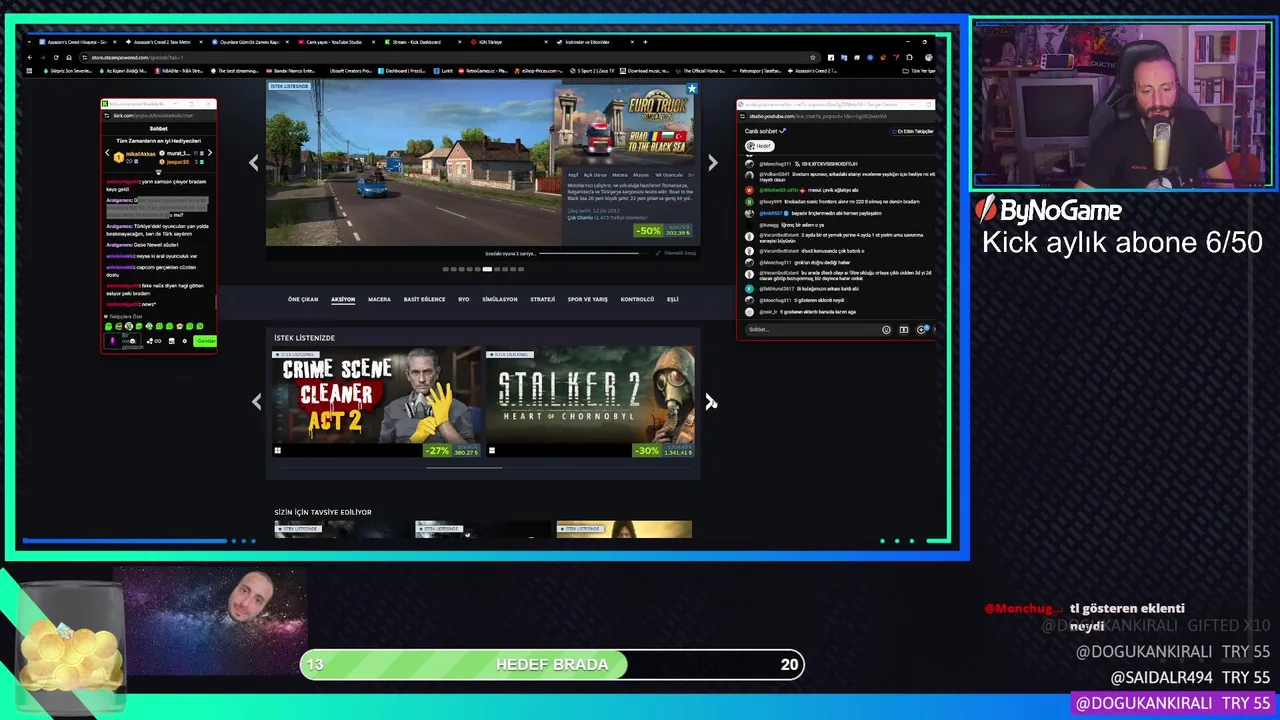Click the Super Chat icon in YouTube chat
This screenshot has height=720, width=1280.
pos(921,330)
